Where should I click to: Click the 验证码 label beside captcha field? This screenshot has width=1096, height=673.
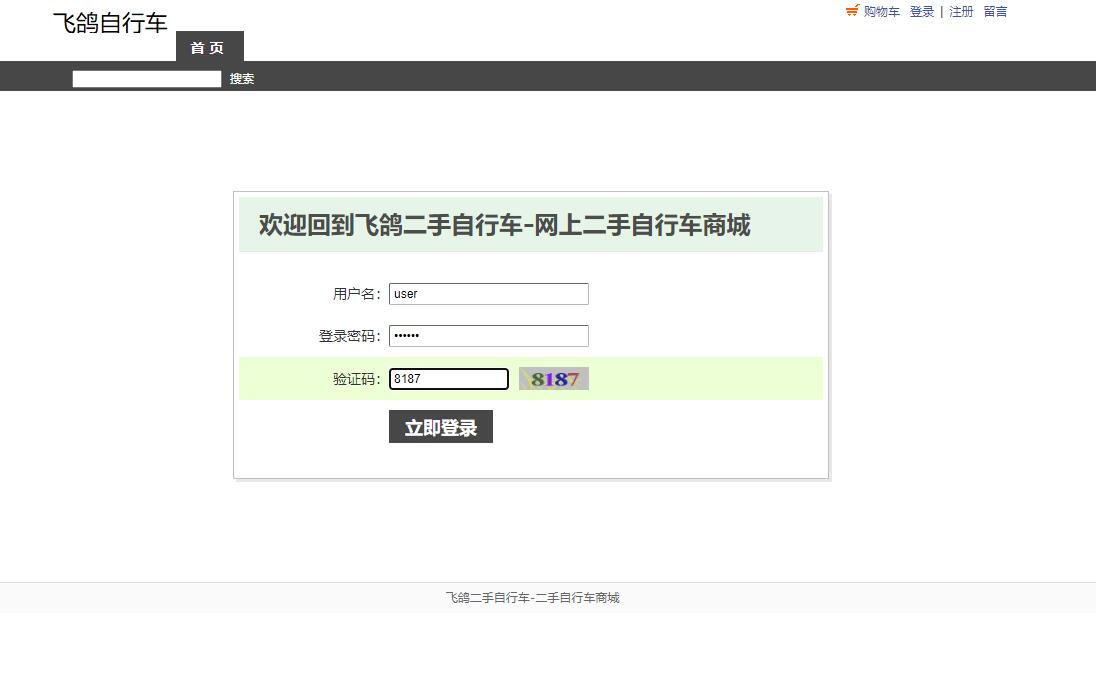coord(356,378)
